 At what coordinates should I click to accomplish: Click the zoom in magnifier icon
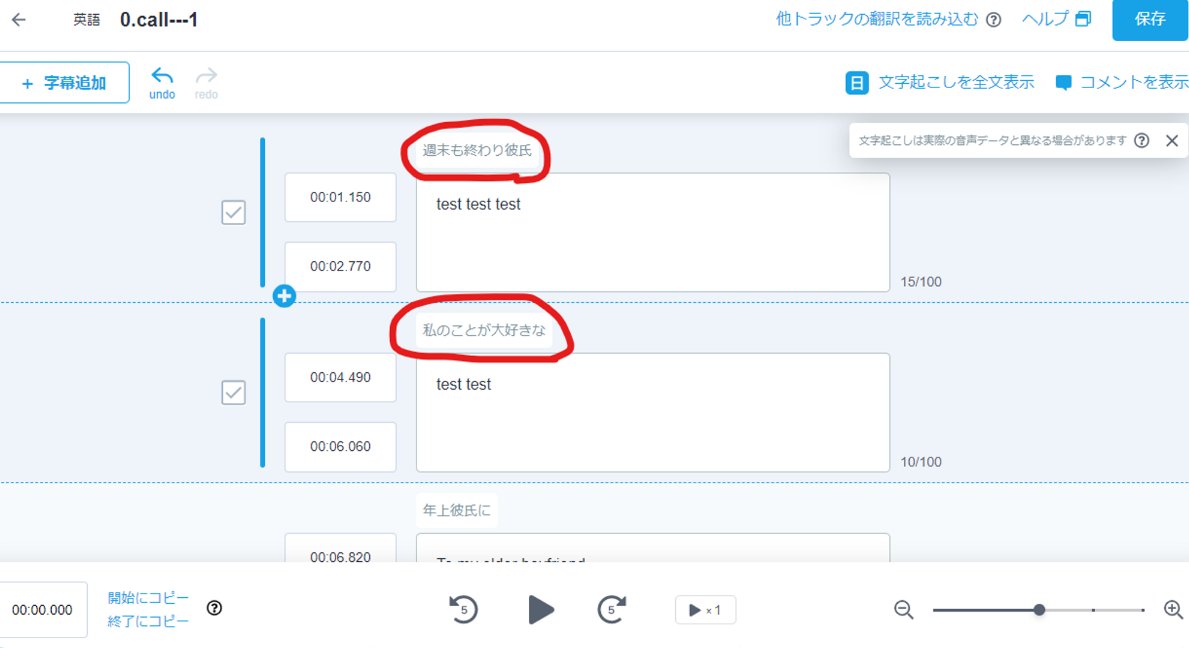[1173, 609]
